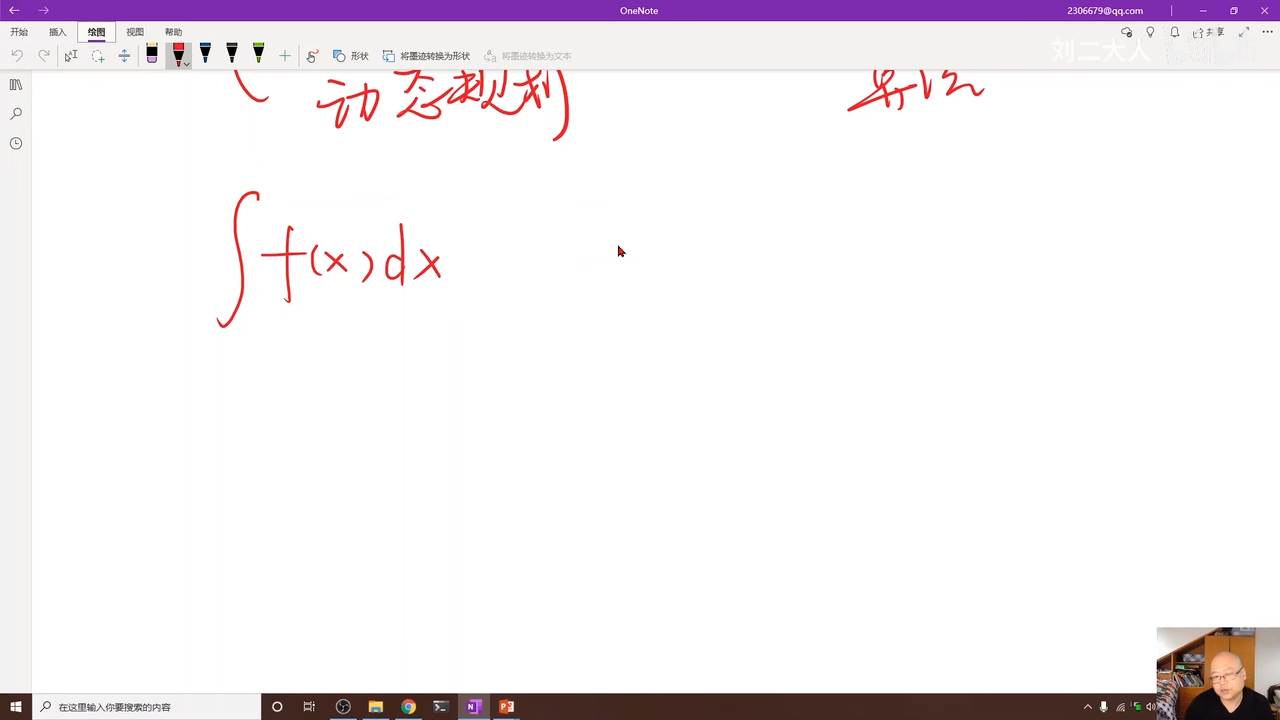This screenshot has width=1280, height=720.
Task: Click the 形状 shapes button
Action: (351, 56)
